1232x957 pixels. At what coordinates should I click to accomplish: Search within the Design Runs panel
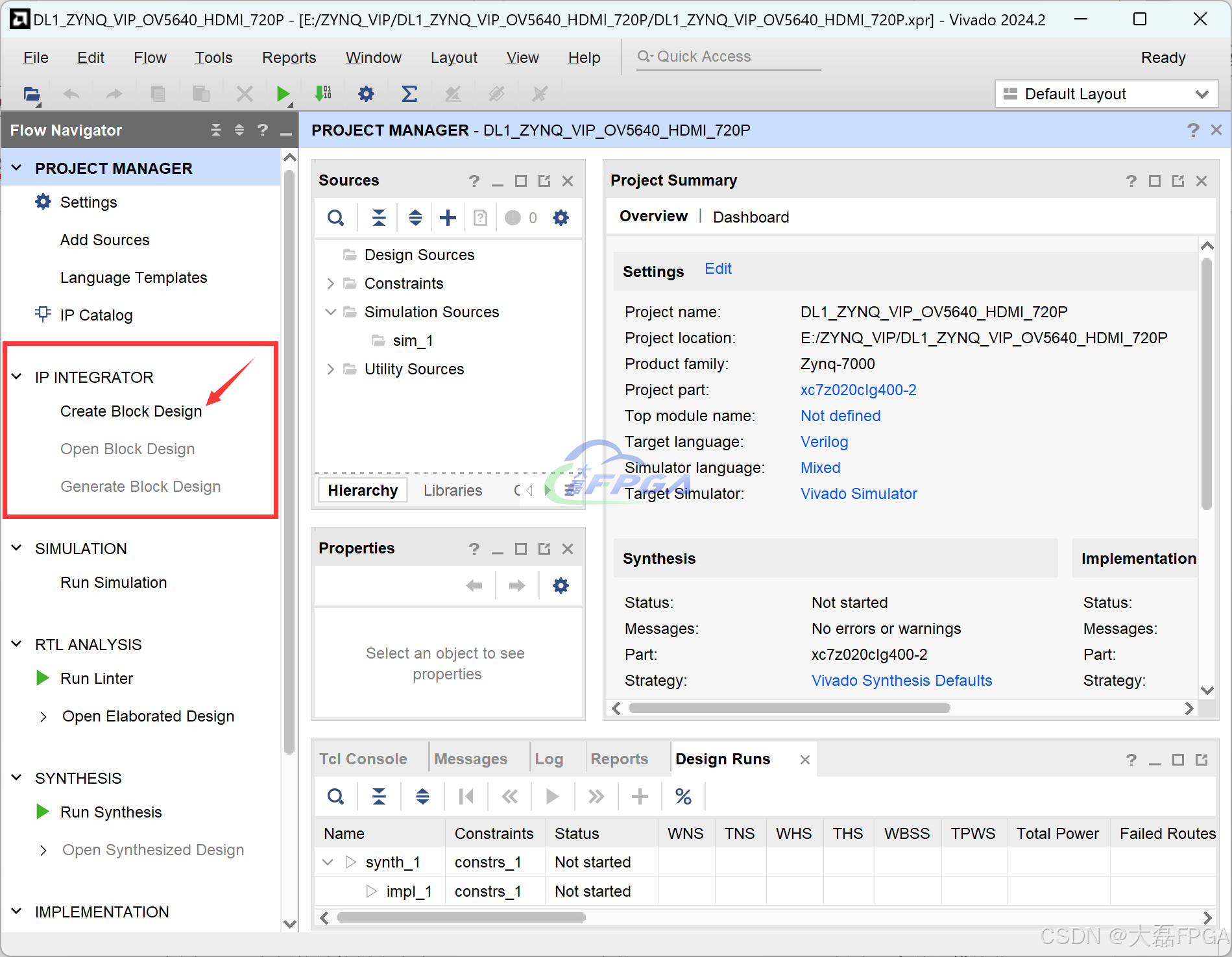335,796
